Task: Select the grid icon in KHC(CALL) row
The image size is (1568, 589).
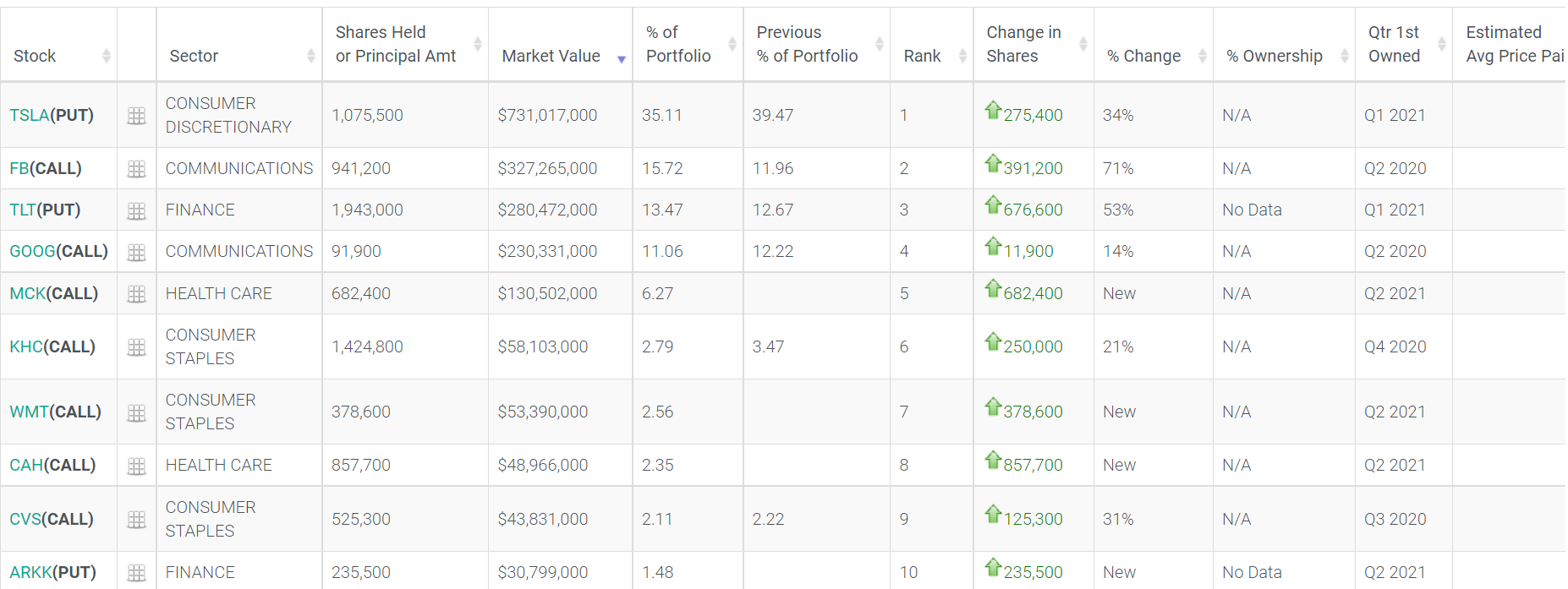Action: [x=136, y=347]
